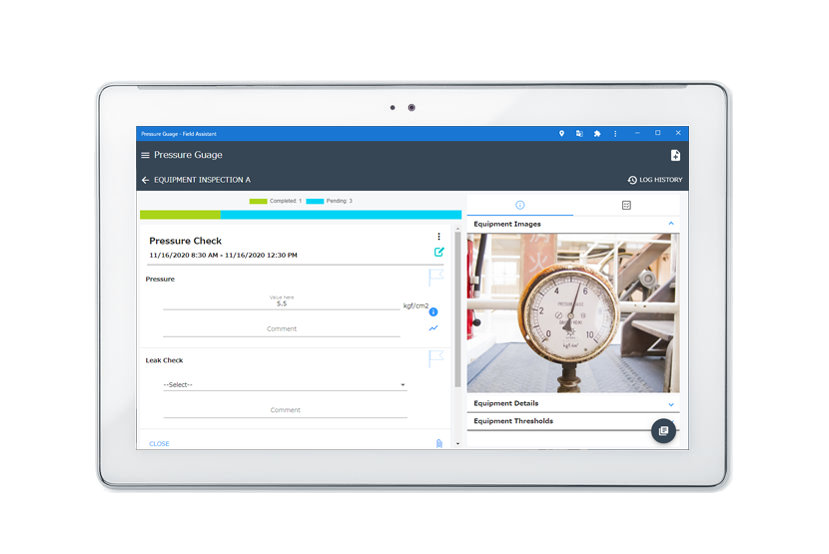Viewport: 829px width, 554px height.
Task: Click the add document icon in header
Action: pos(675,155)
